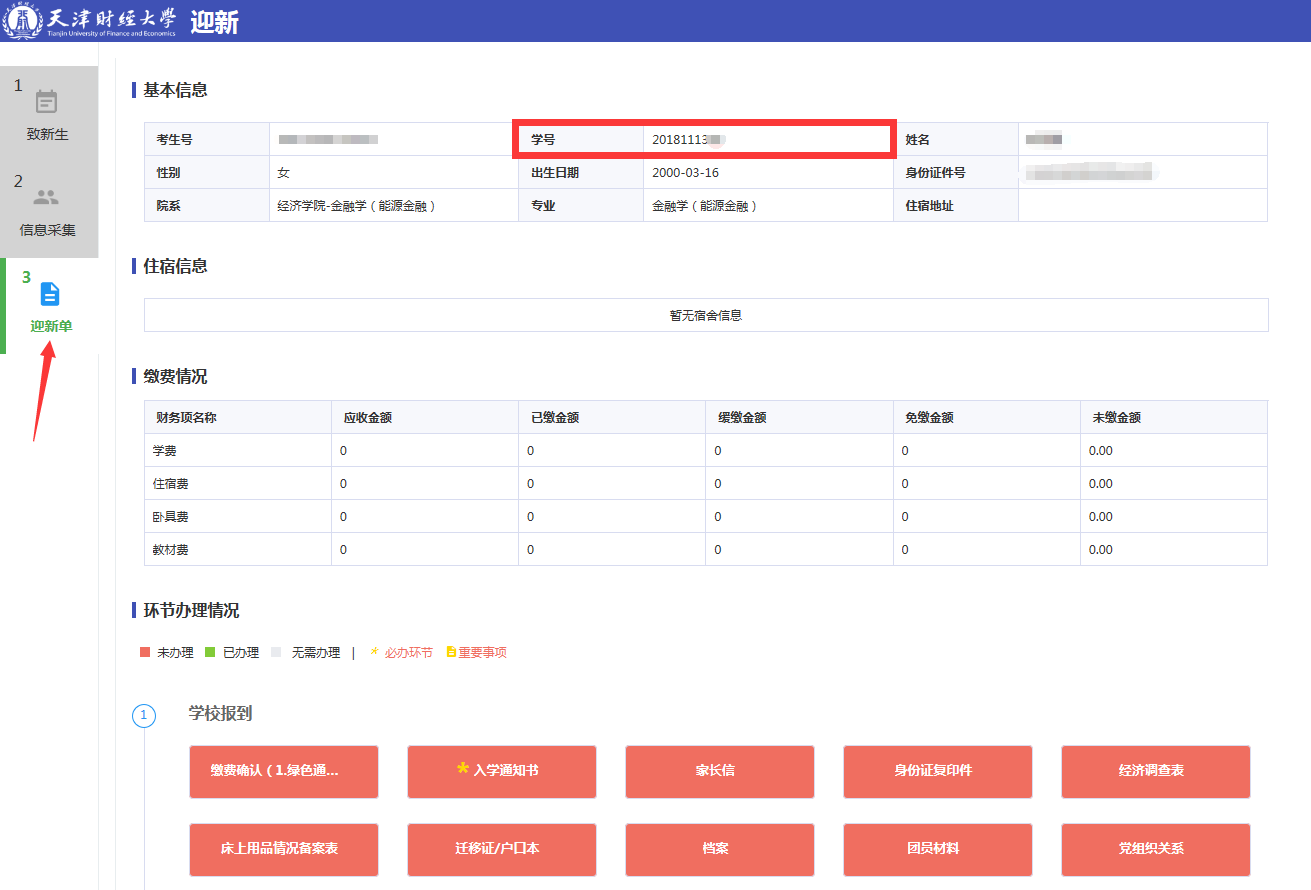
Task: Click the 学费 row label
Action: 164,451
